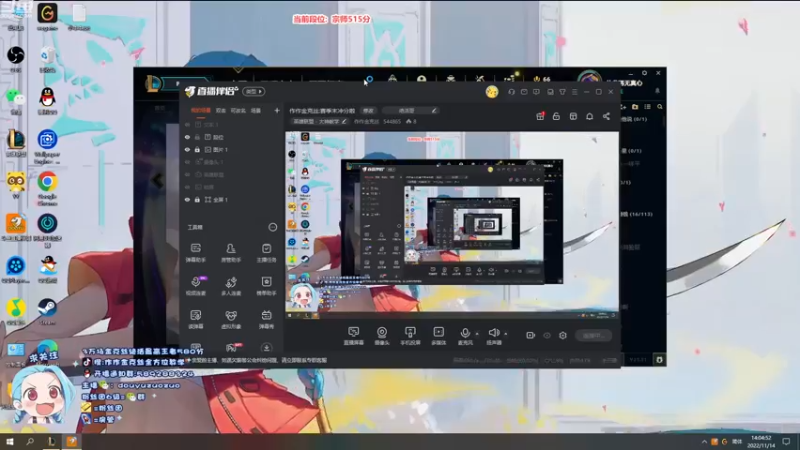
Task: Select the Picture 1 layer row
Action: click(232, 149)
